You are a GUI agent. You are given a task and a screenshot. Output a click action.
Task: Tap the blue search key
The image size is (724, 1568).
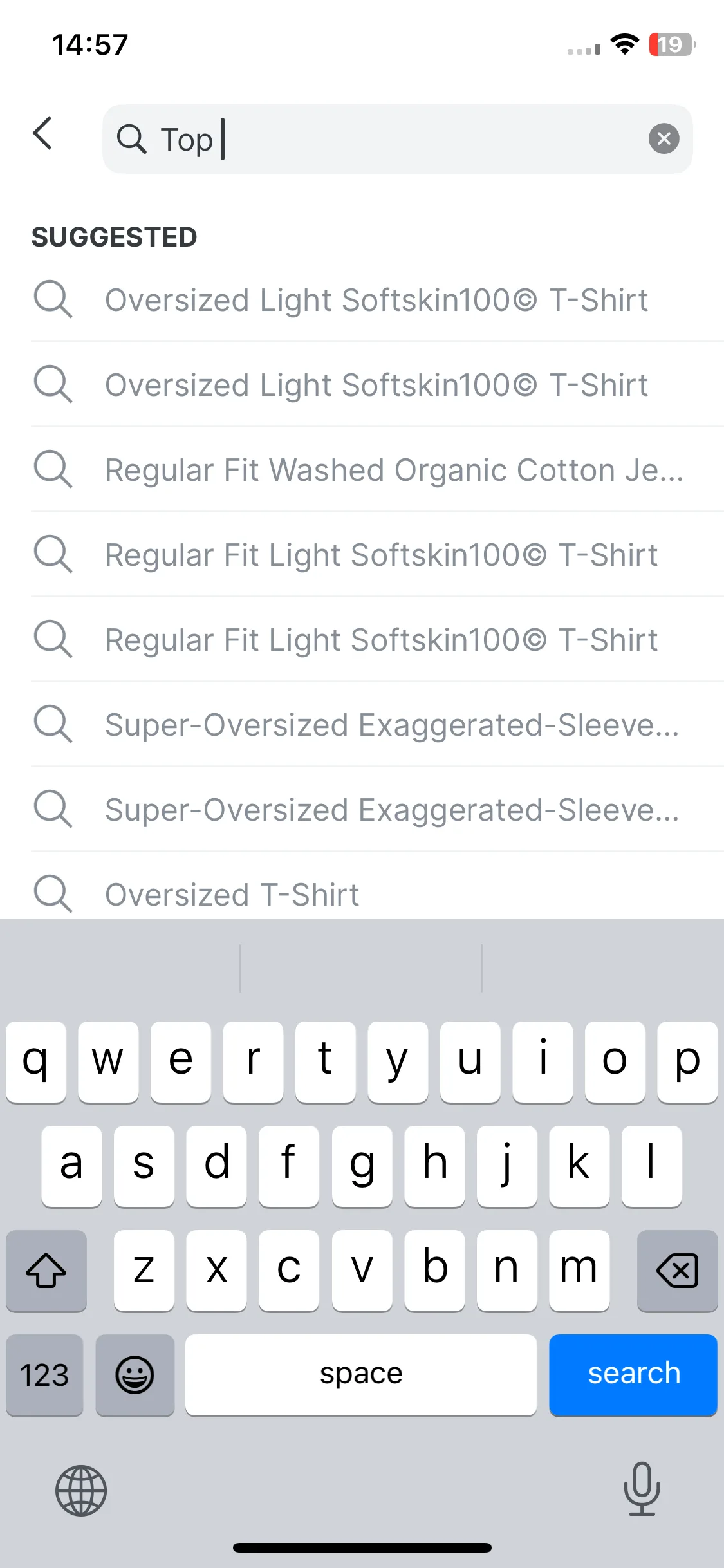tap(633, 1375)
